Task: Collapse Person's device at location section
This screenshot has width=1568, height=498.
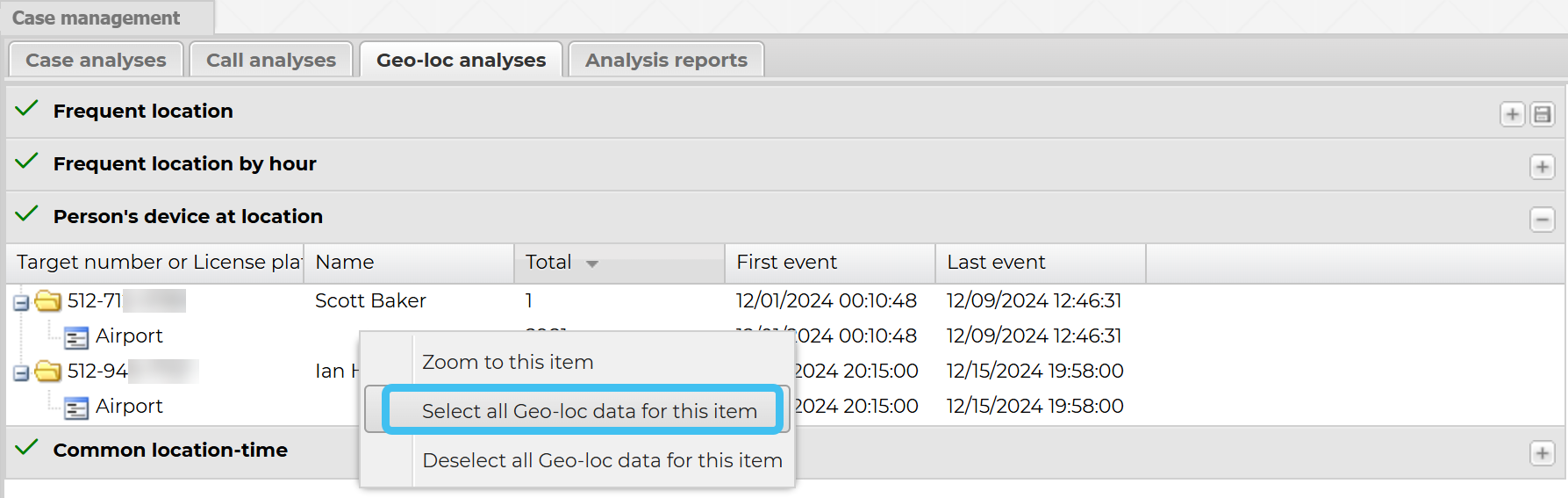Action: [1542, 220]
